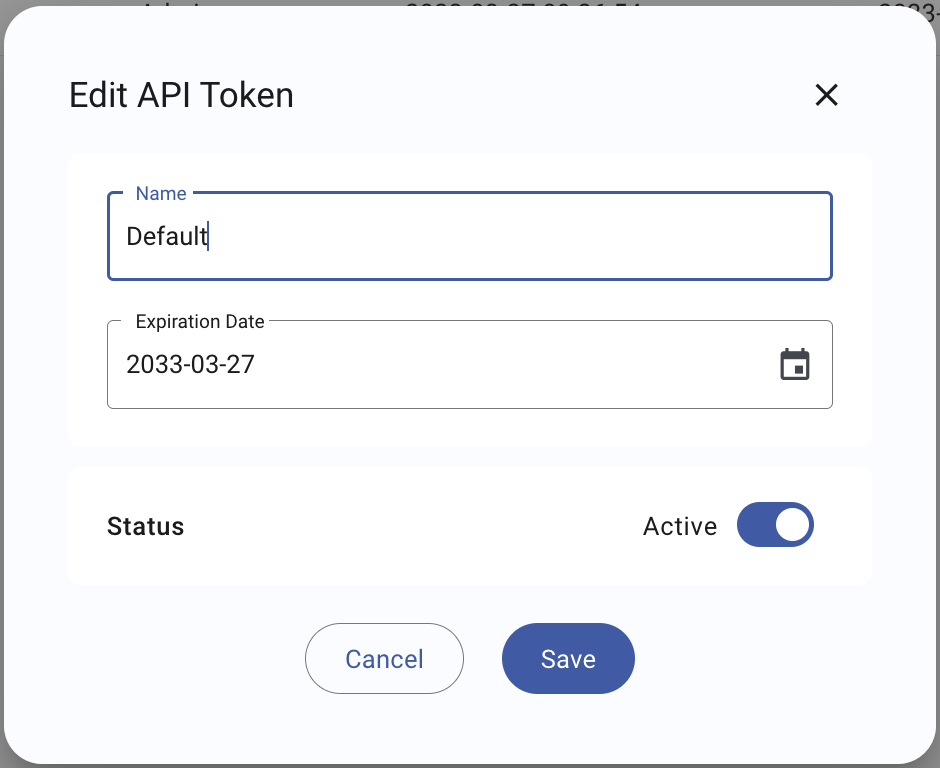
Task: Click the white knob of the status switch
Action: pyautogui.click(x=792, y=525)
